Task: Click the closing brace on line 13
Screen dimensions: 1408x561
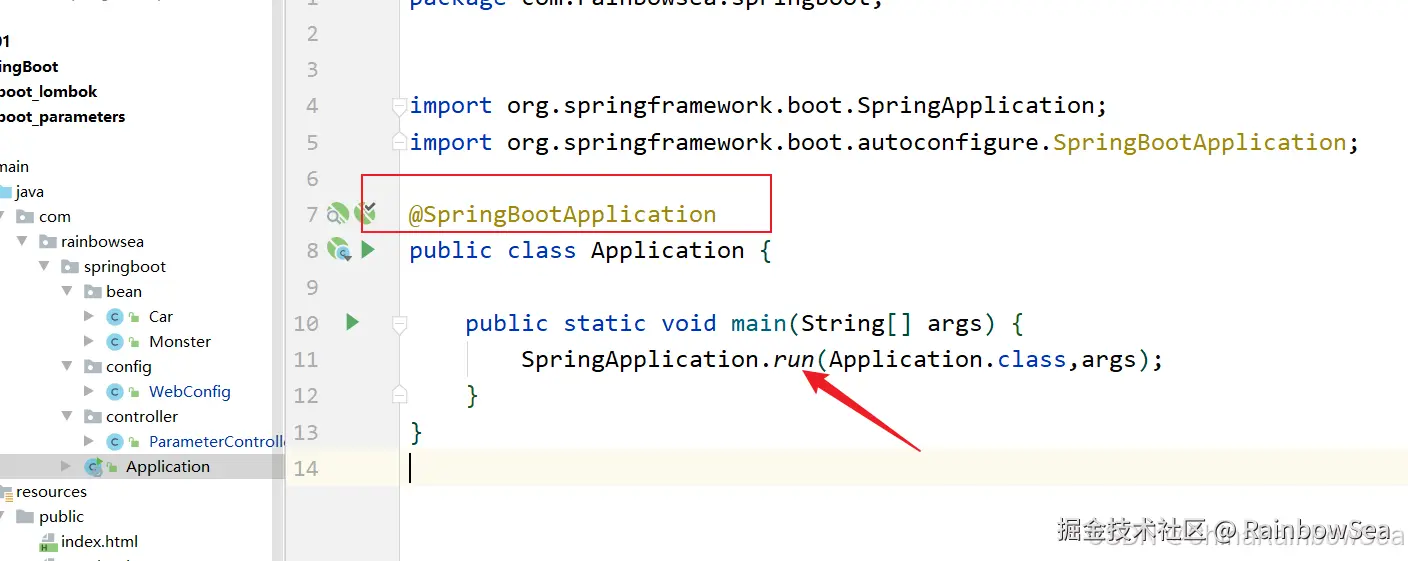Action: pos(416,432)
